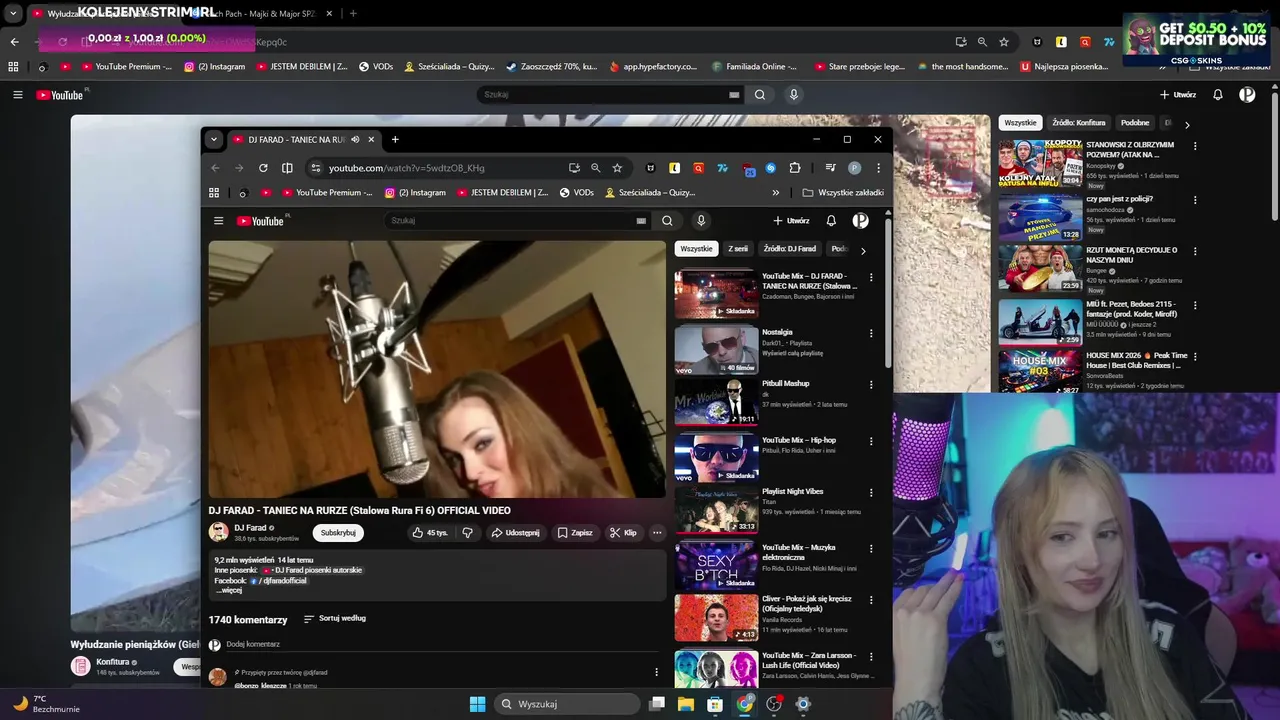Screen dimensions: 1280x720
Task: Open the Pitbull Mashup video thumbnail
Action: coord(716,400)
